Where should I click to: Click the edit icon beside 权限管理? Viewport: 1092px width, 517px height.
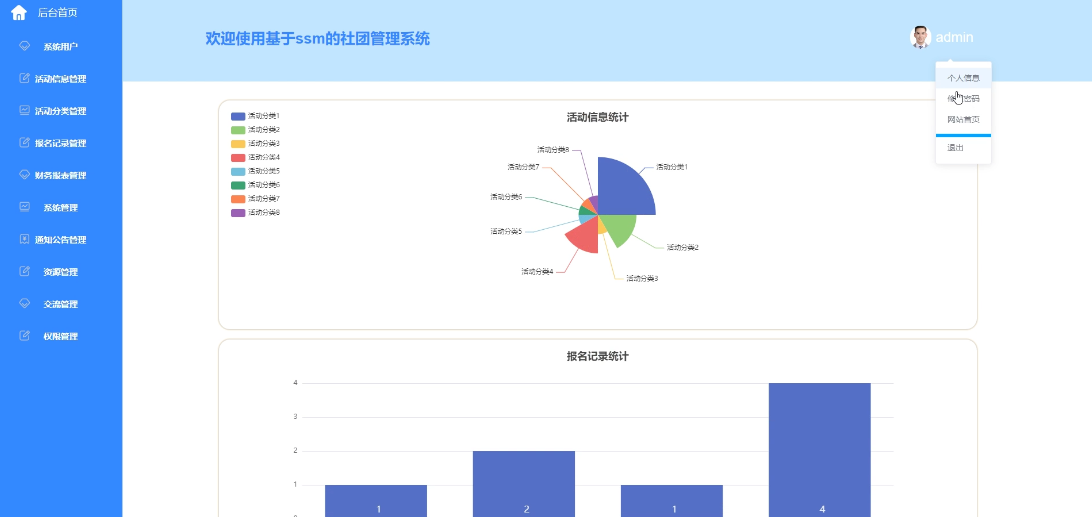click(x=24, y=335)
